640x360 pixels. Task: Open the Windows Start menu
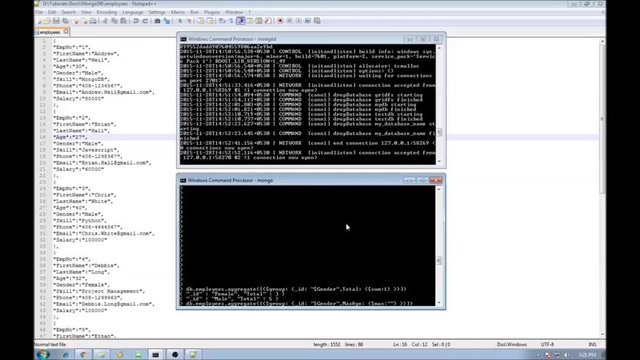43,354
